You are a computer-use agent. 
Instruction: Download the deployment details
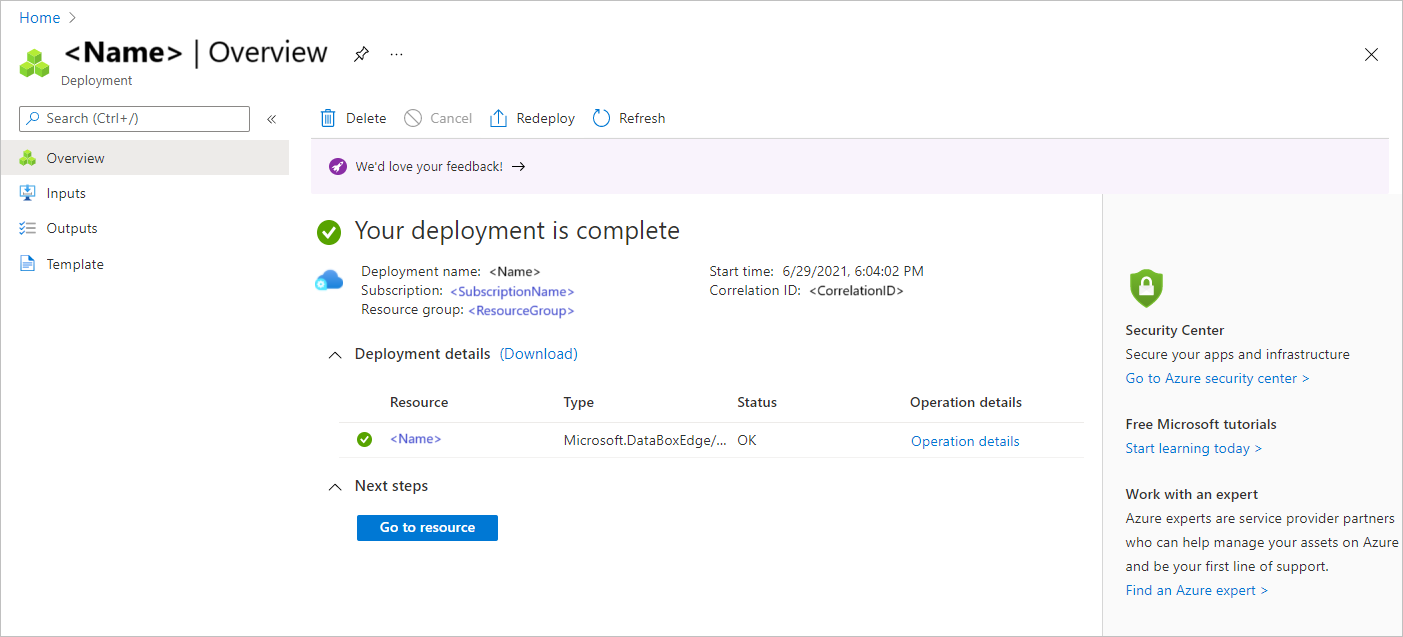[538, 353]
